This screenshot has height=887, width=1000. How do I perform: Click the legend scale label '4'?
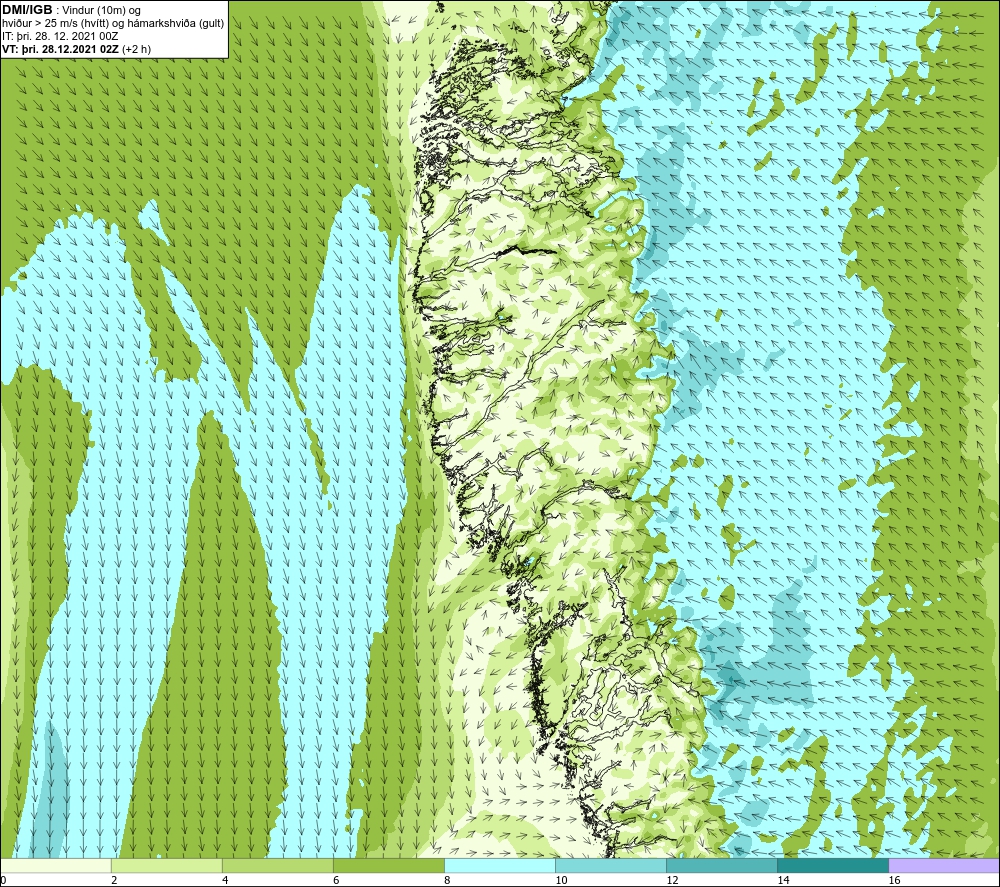click(x=225, y=880)
